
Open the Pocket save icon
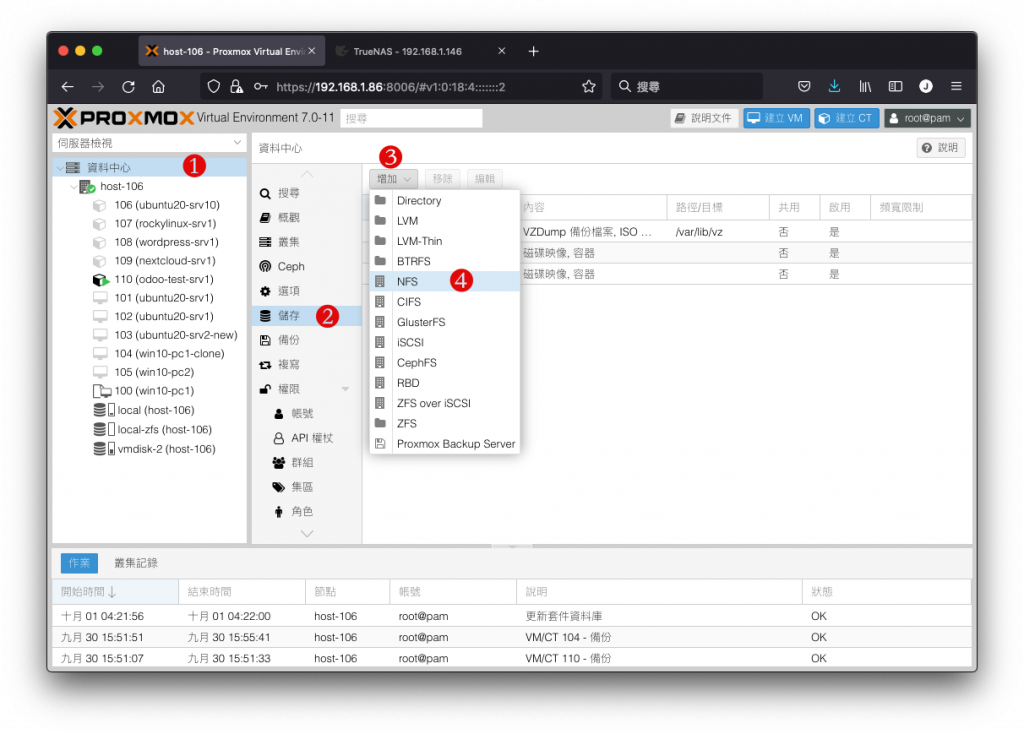(804, 86)
